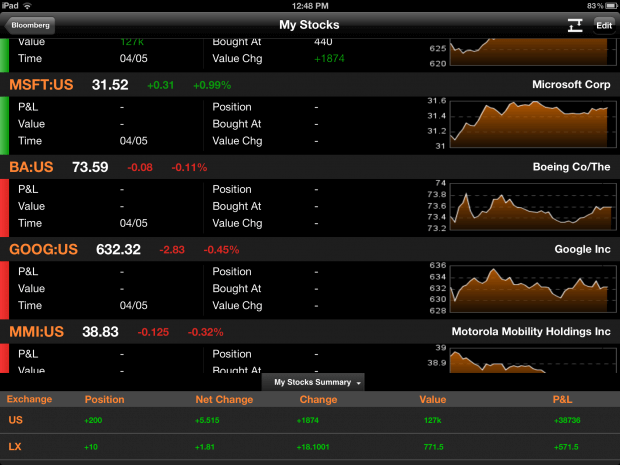Viewport: 620px width, 465px height.
Task: Tap LX change +18.1001
Action: [313, 447]
